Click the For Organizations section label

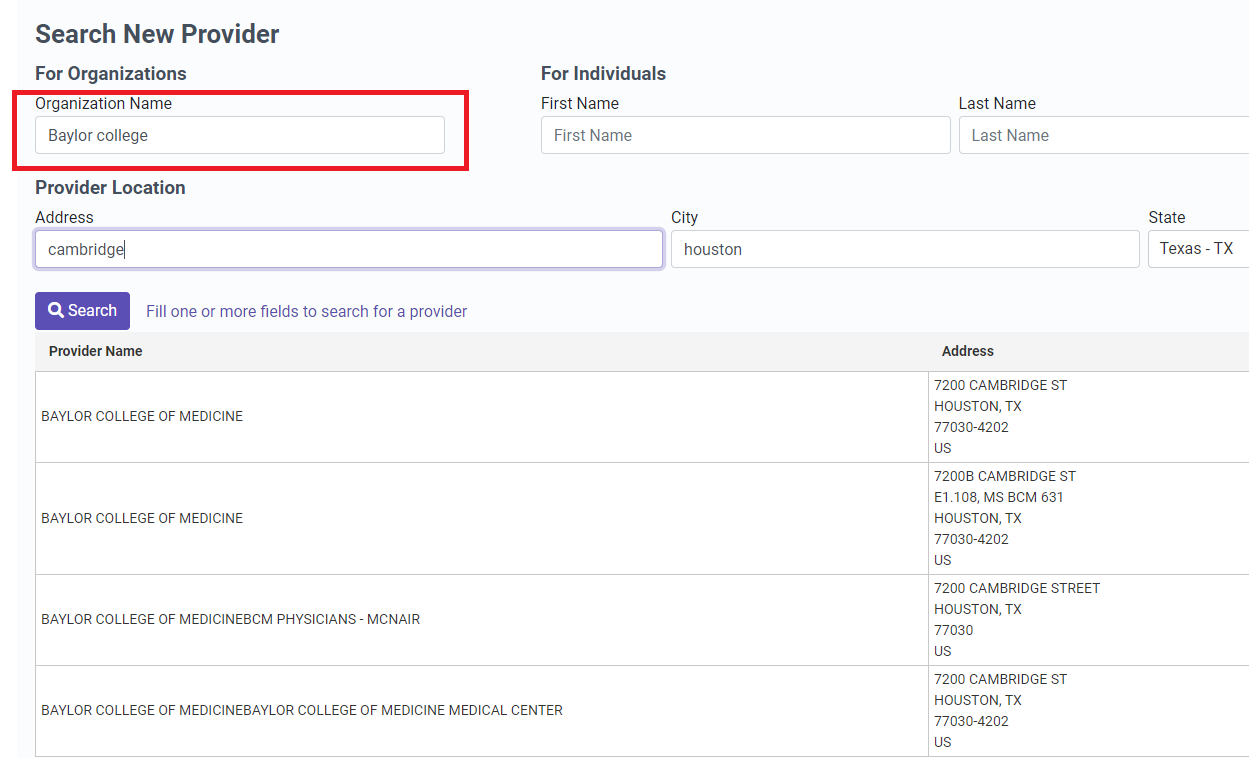111,73
